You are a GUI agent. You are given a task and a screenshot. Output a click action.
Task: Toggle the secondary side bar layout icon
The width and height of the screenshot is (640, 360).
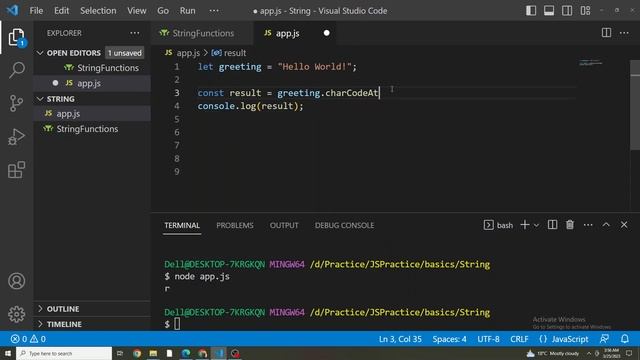[567, 11]
